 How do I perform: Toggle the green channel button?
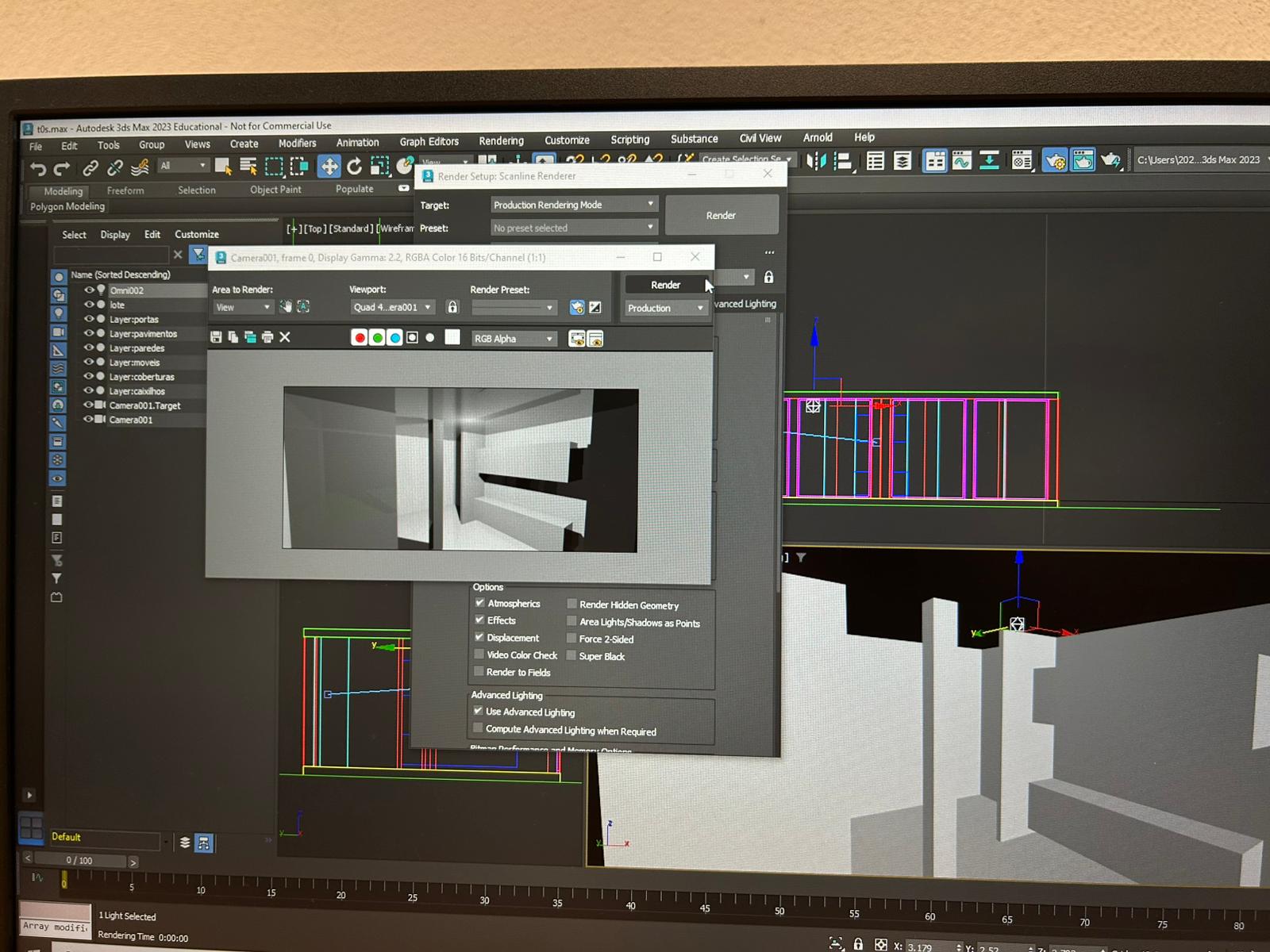[378, 338]
